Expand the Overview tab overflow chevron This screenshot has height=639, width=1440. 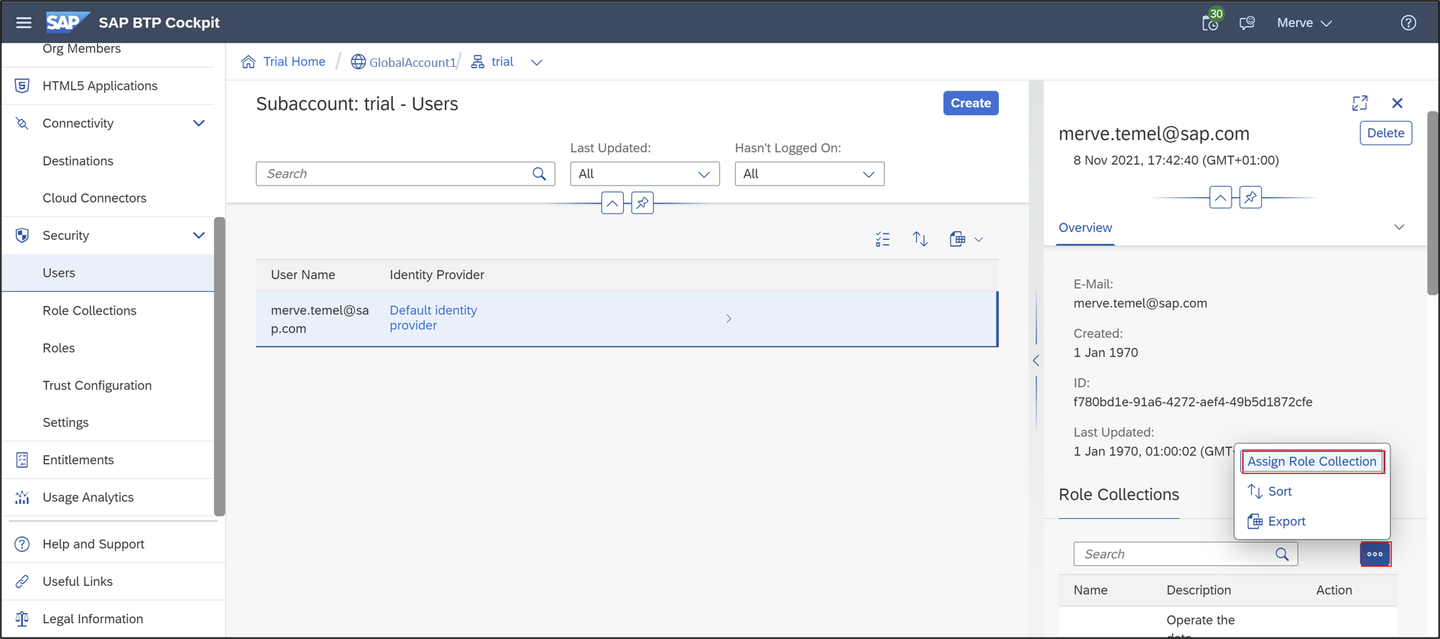[1399, 227]
